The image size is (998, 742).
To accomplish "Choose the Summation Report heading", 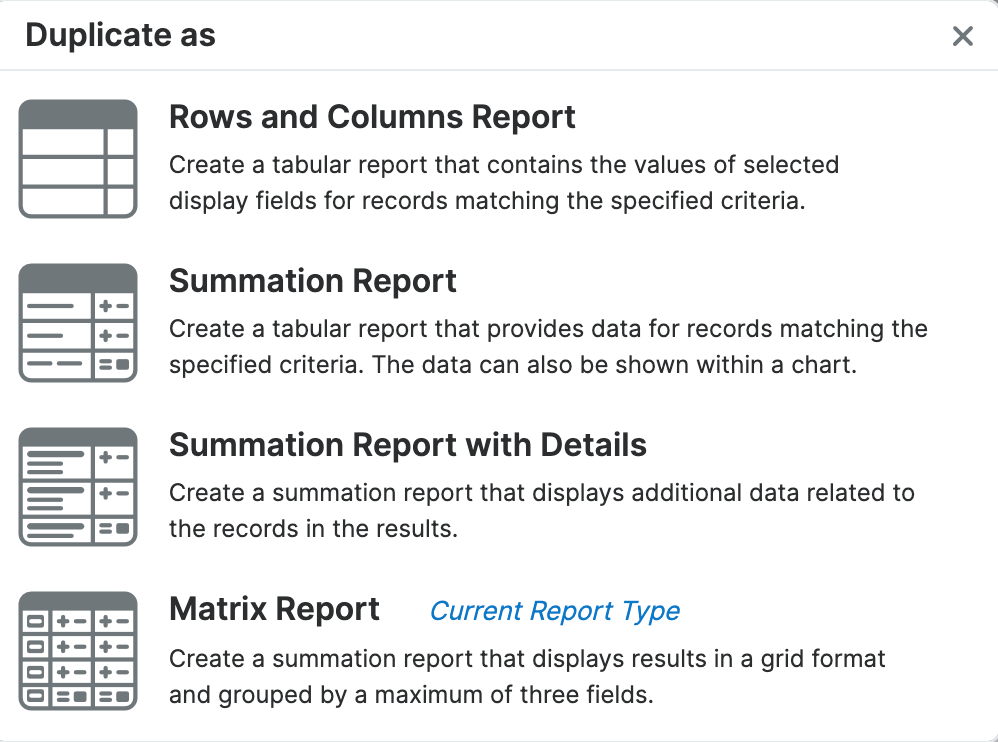I will point(312,281).
